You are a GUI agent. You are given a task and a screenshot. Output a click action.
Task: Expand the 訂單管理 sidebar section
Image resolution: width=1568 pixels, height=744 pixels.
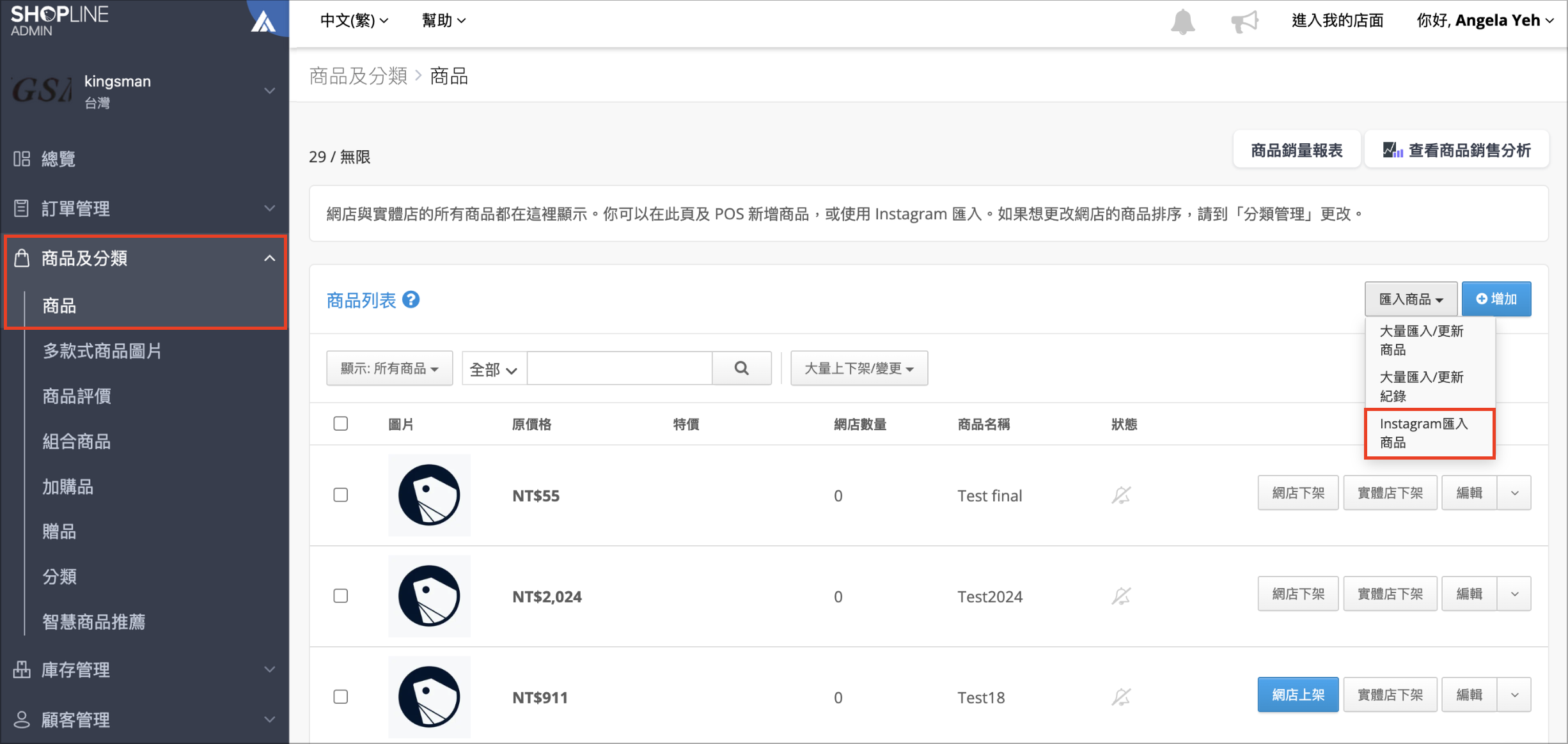pyautogui.click(x=269, y=208)
